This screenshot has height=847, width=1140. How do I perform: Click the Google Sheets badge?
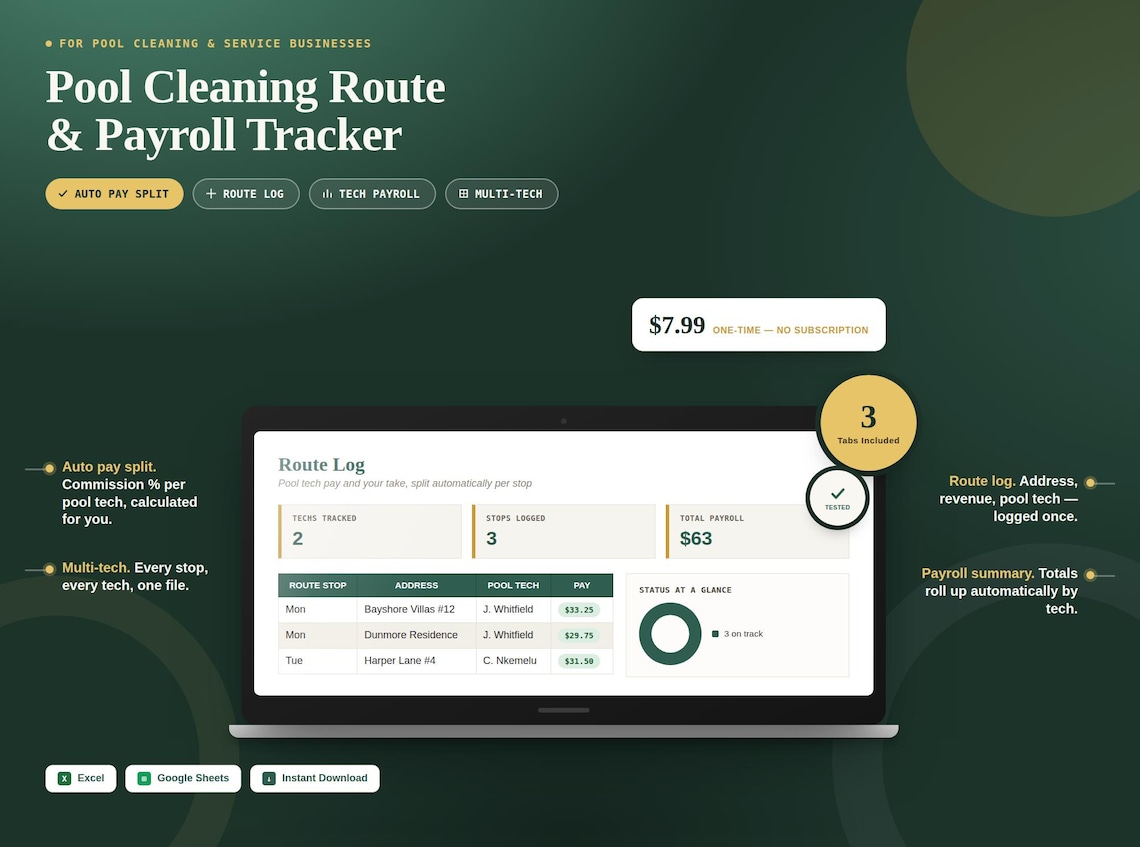(183, 779)
